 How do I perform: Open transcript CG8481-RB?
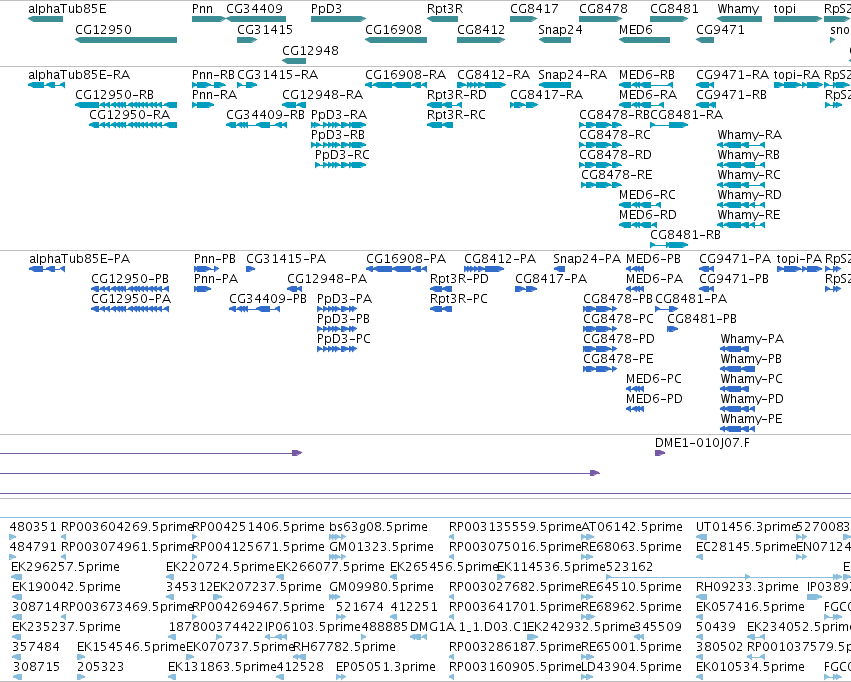(685, 235)
